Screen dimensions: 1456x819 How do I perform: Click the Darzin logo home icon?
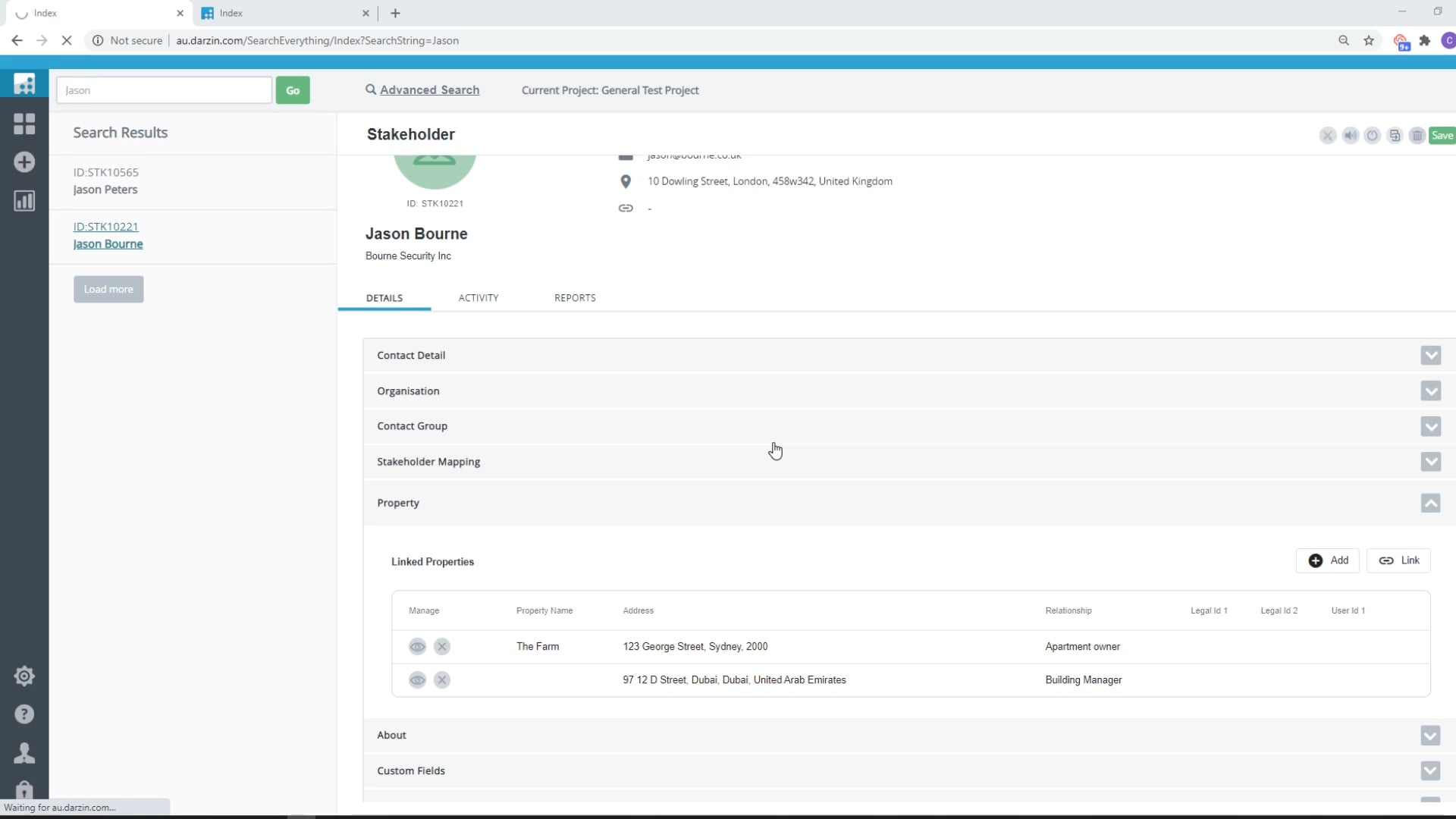(x=24, y=83)
